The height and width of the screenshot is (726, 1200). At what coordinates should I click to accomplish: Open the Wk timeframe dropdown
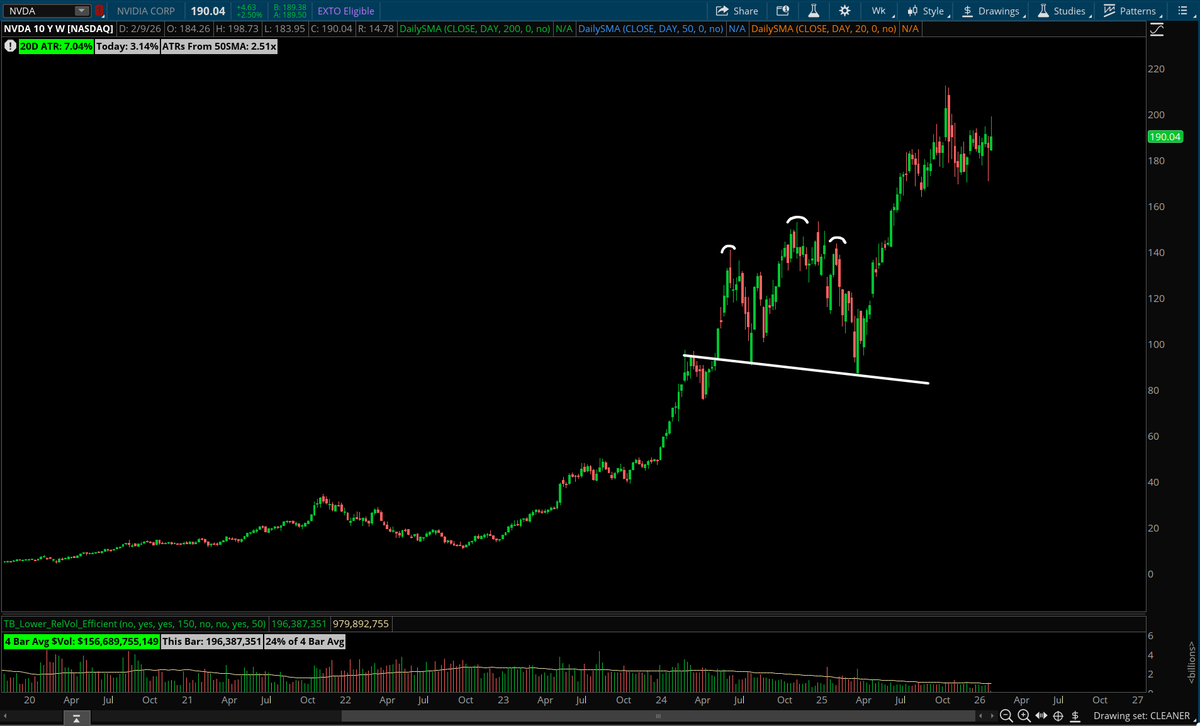pos(882,11)
